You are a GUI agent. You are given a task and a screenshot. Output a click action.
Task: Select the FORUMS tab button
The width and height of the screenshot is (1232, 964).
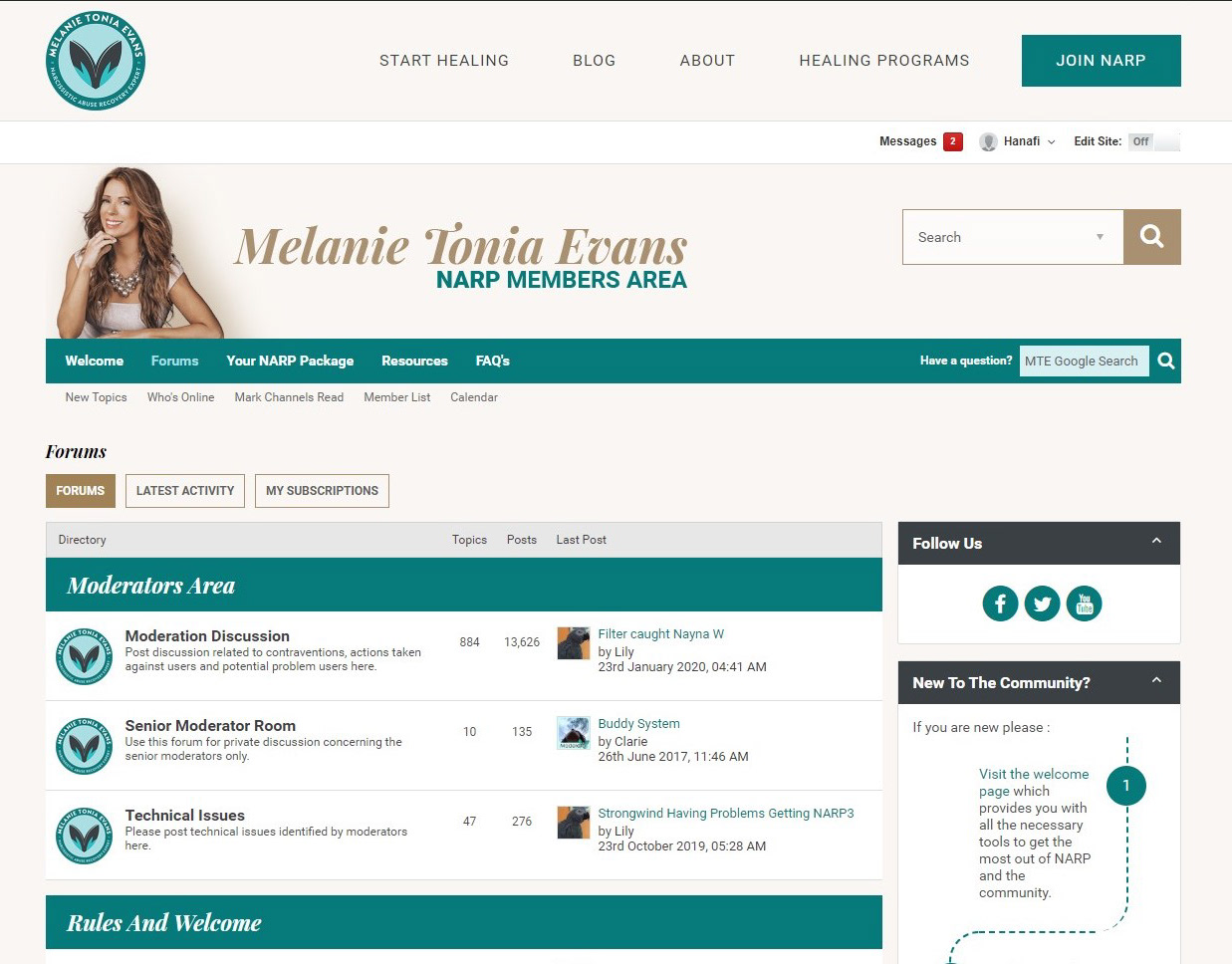pos(81,491)
